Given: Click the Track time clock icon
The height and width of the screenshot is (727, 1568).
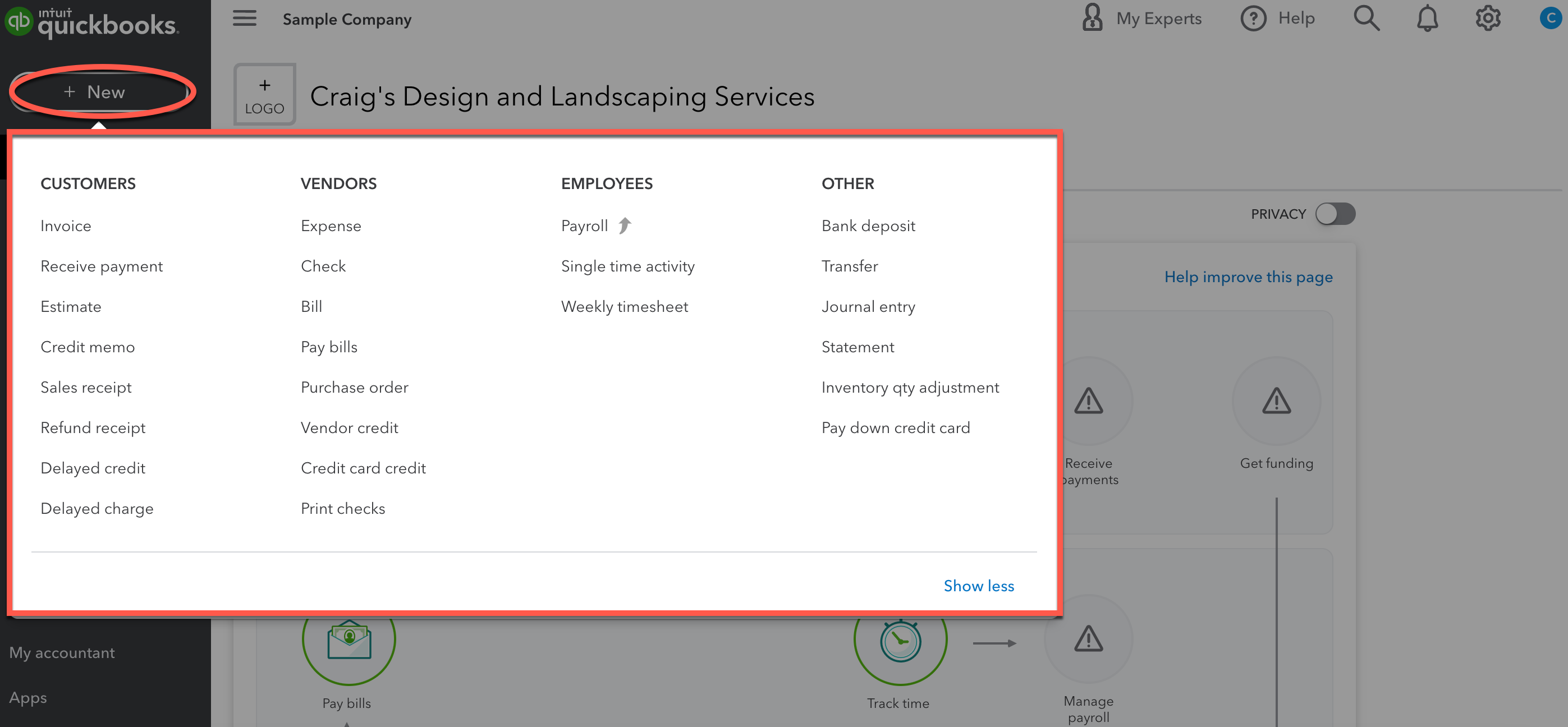Looking at the screenshot, I should pyautogui.click(x=900, y=641).
